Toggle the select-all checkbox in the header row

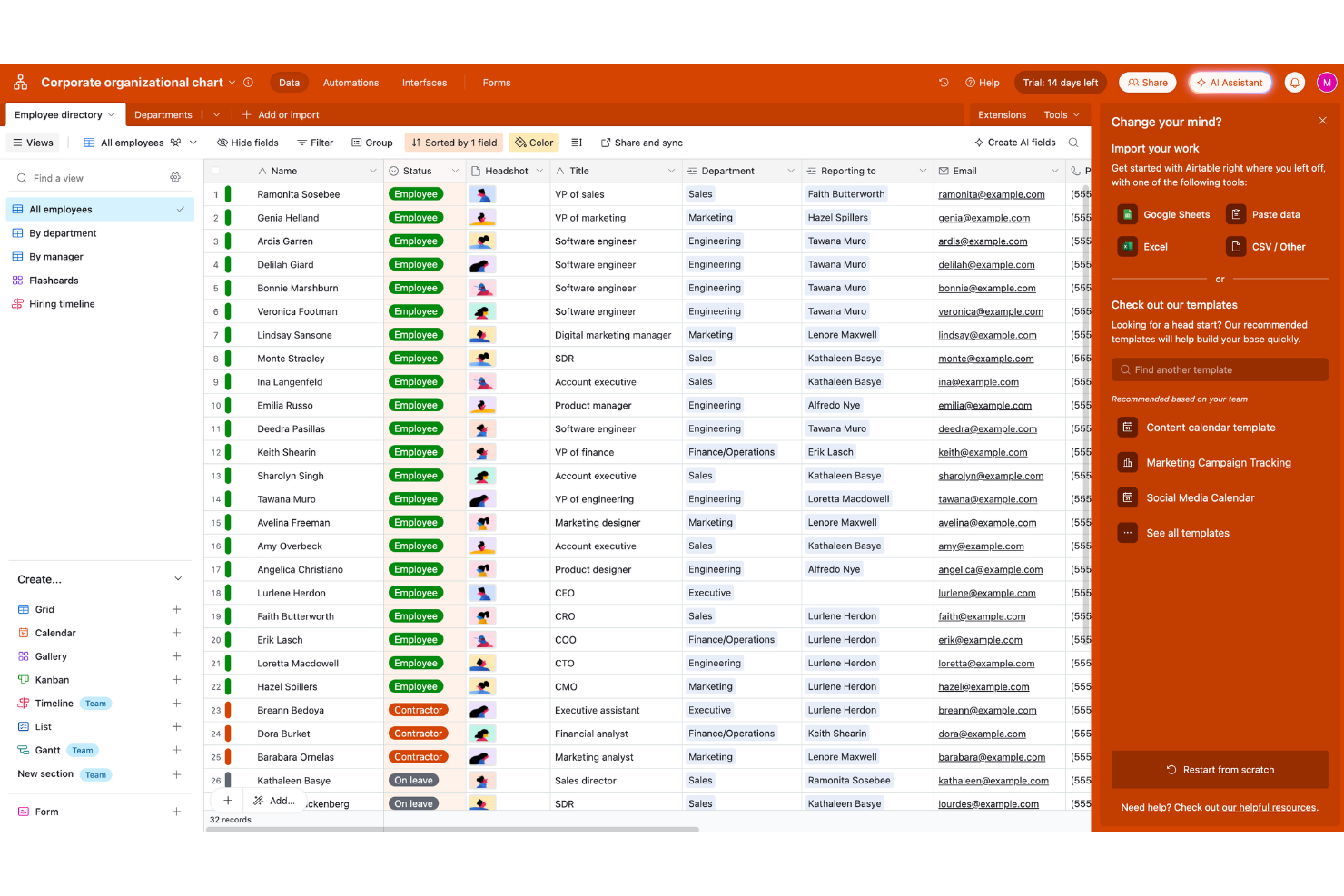[x=215, y=170]
